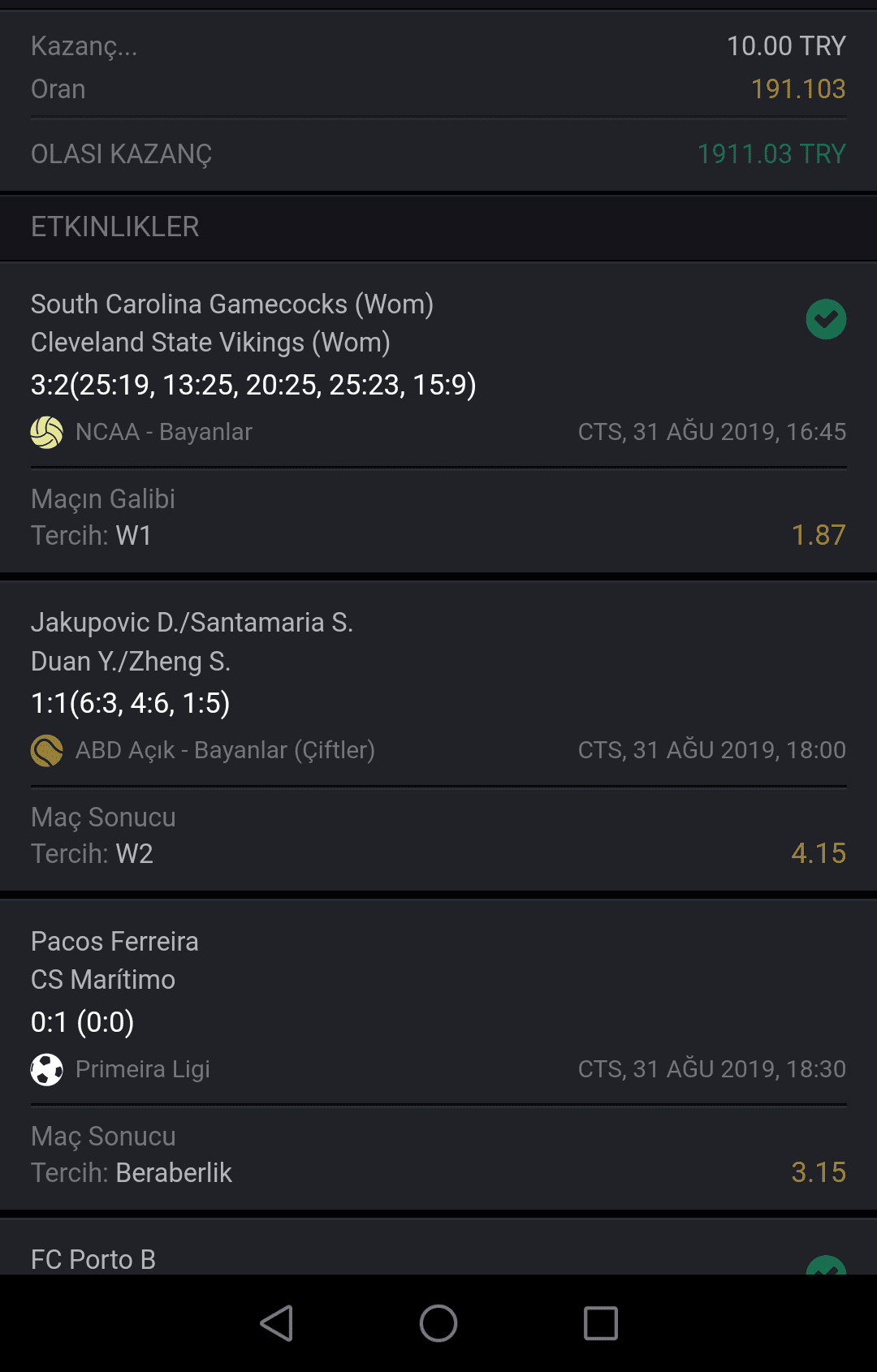Open the South Carolina Gamecocks (Wom) match
The height and width of the screenshot is (1372, 877).
[438, 365]
